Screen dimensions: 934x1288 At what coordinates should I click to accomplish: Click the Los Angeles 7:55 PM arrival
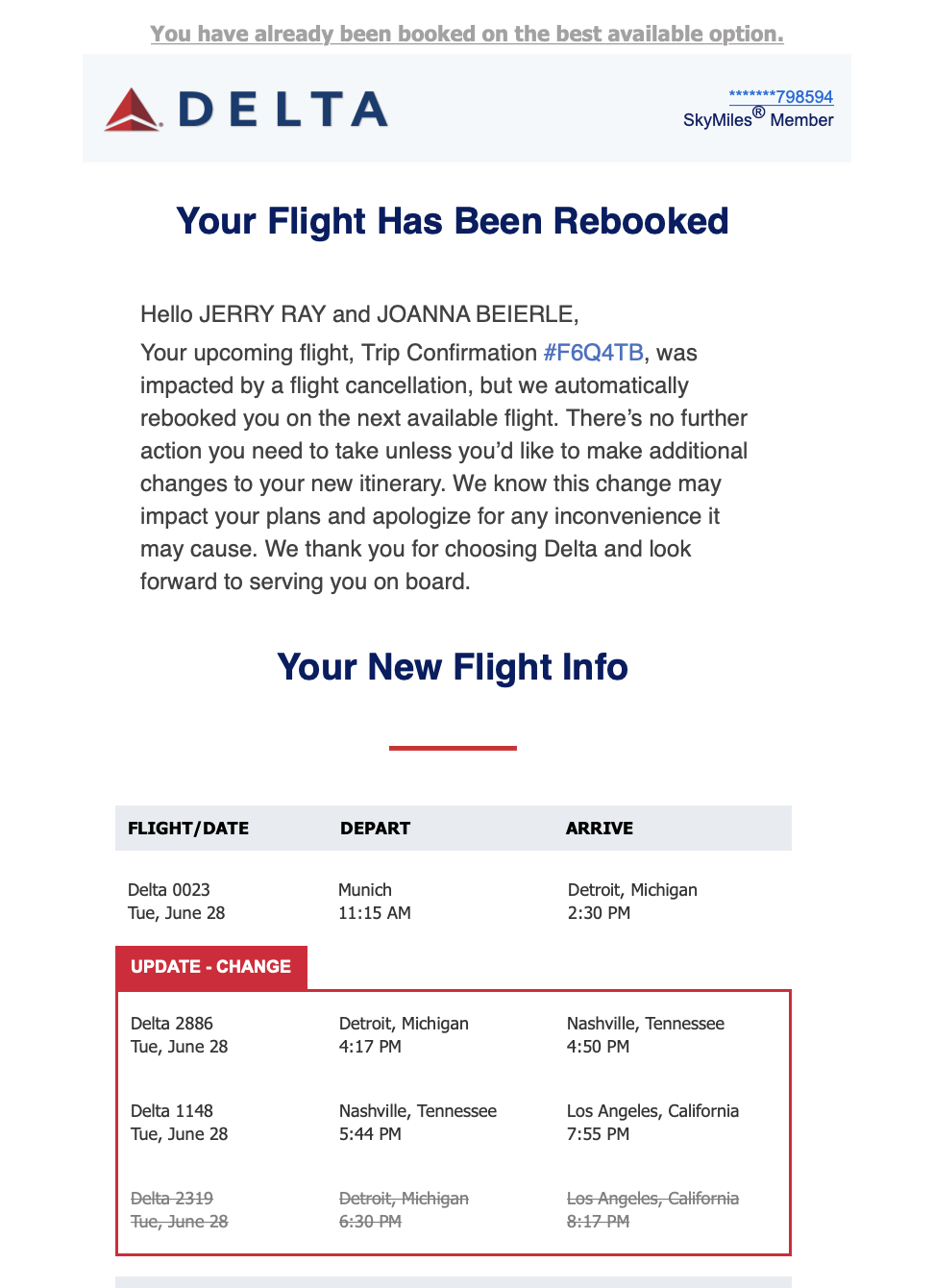pyautogui.click(x=652, y=1123)
